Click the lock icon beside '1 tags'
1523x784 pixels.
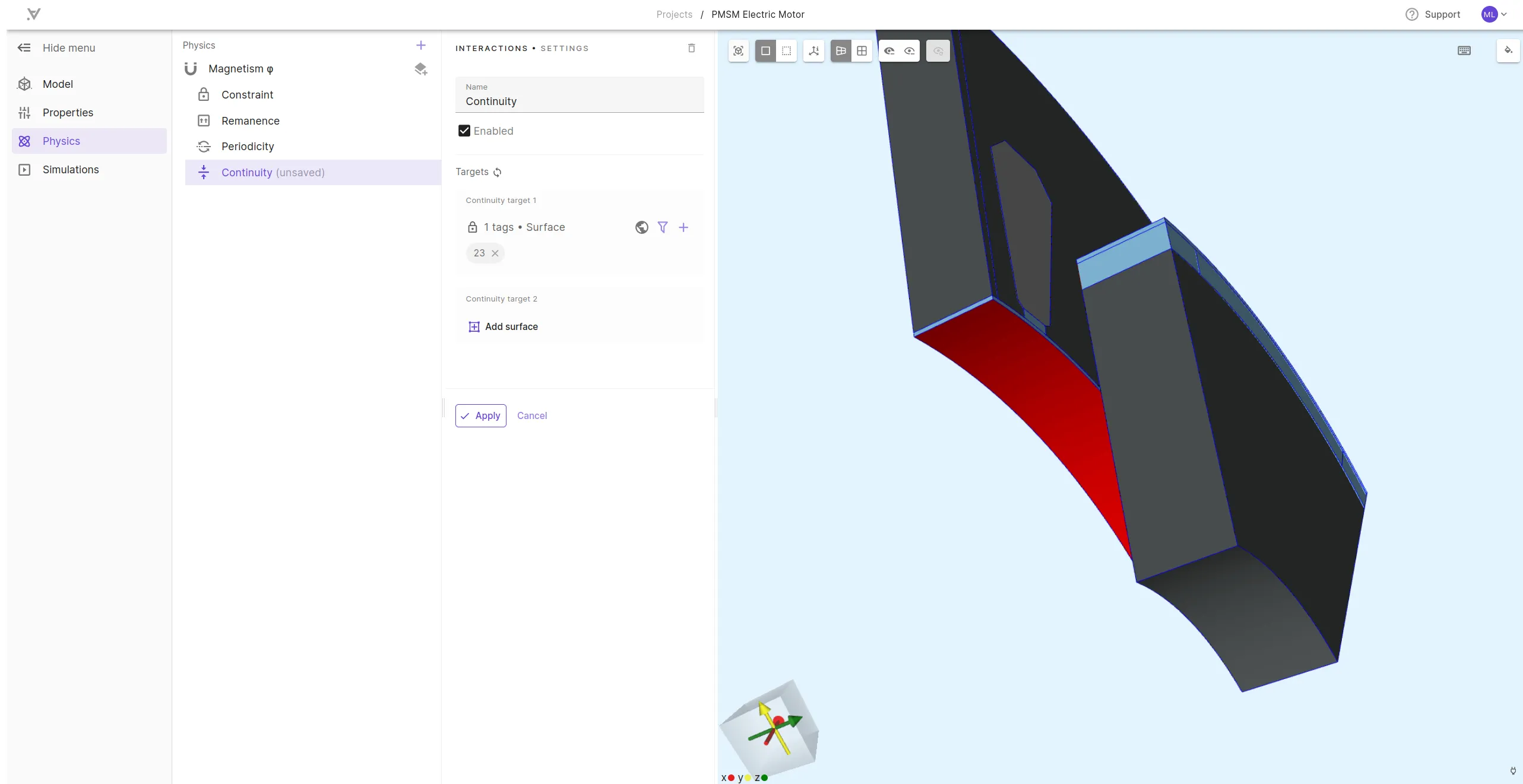tap(473, 227)
